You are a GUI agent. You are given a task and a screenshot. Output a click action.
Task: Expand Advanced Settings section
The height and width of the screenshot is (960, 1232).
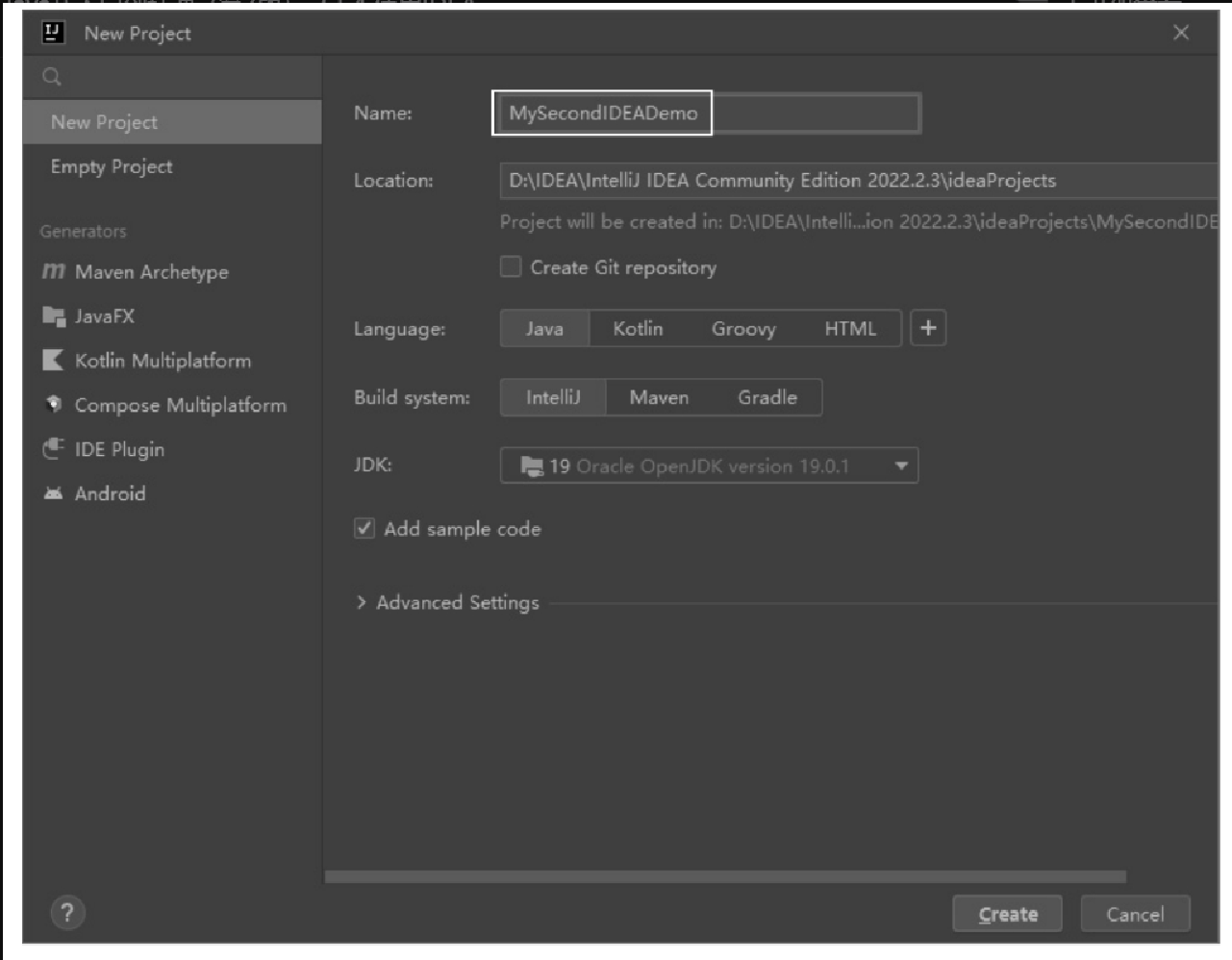pos(447,603)
